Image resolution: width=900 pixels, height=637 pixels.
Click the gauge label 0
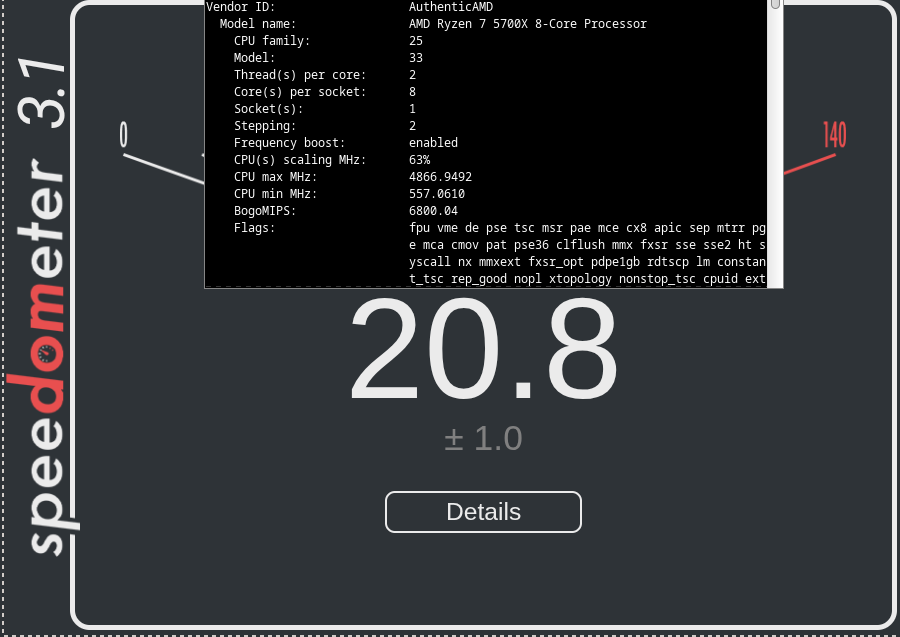tap(123, 135)
